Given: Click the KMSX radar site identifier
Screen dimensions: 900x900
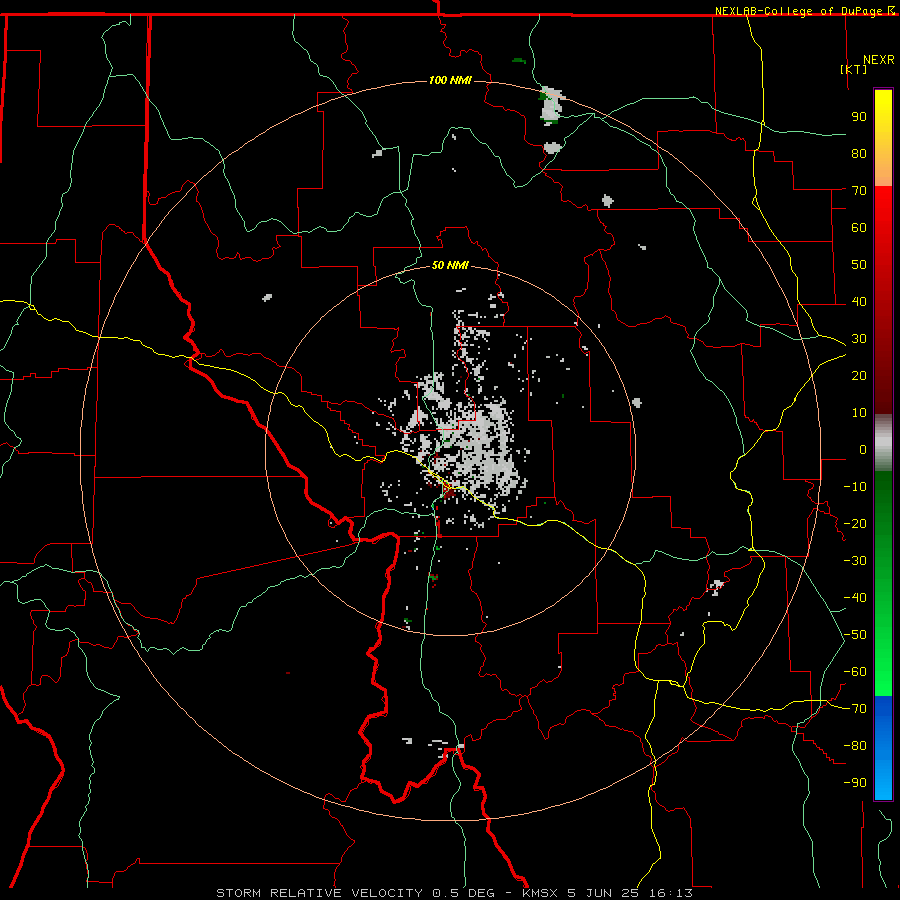Looking at the screenshot, I should coord(540,893).
